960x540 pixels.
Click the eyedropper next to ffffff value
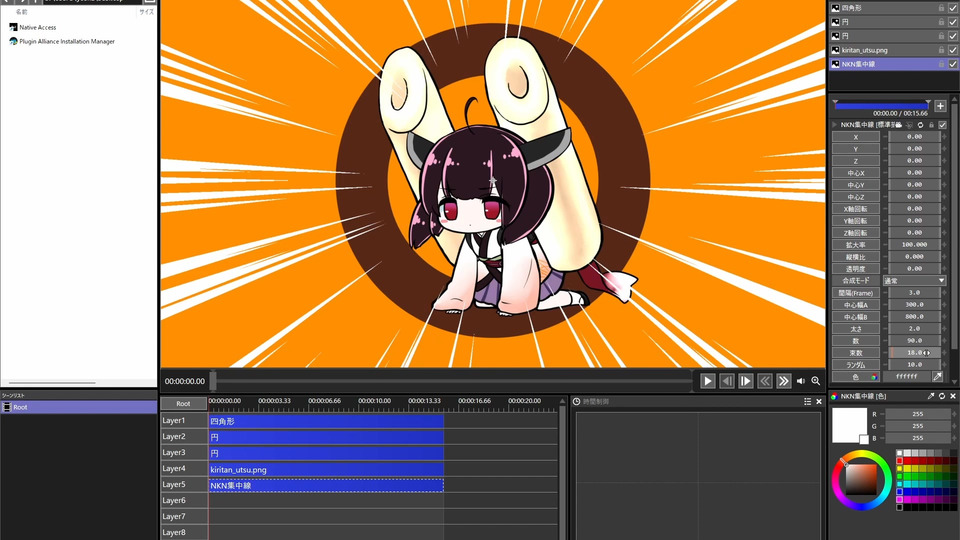click(937, 377)
